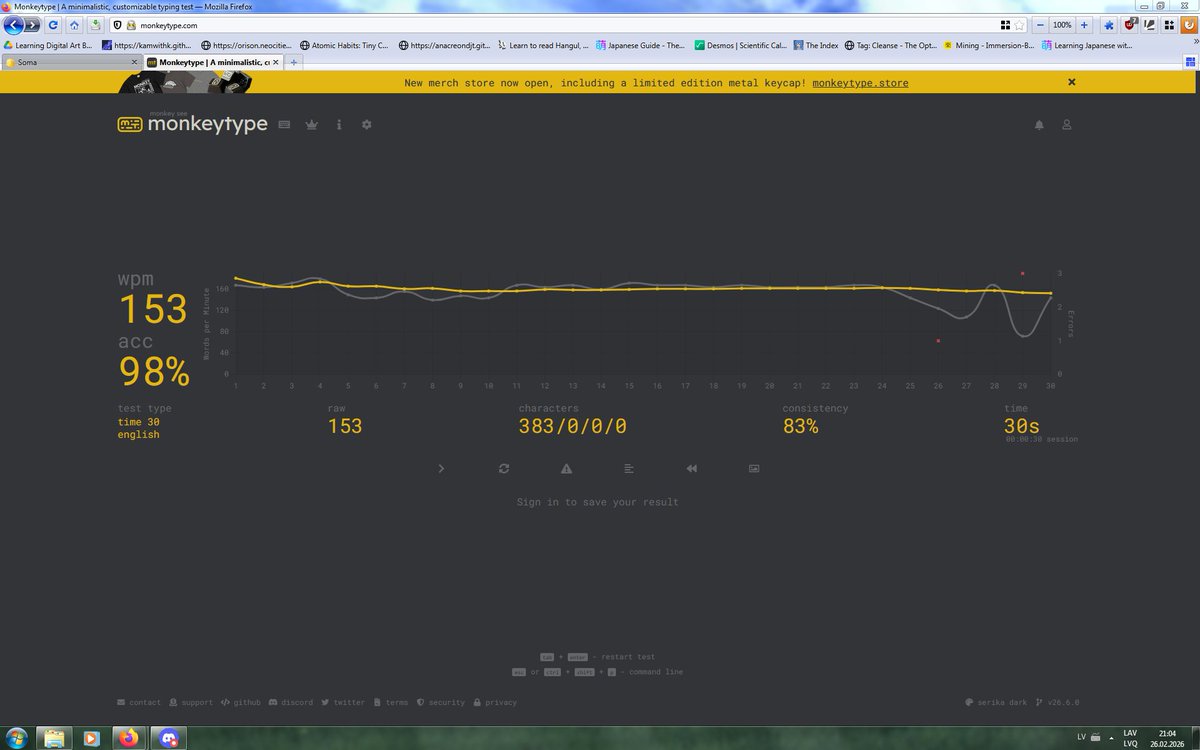
Task: Open the monkeytype.store link in banner
Action: click(860, 83)
